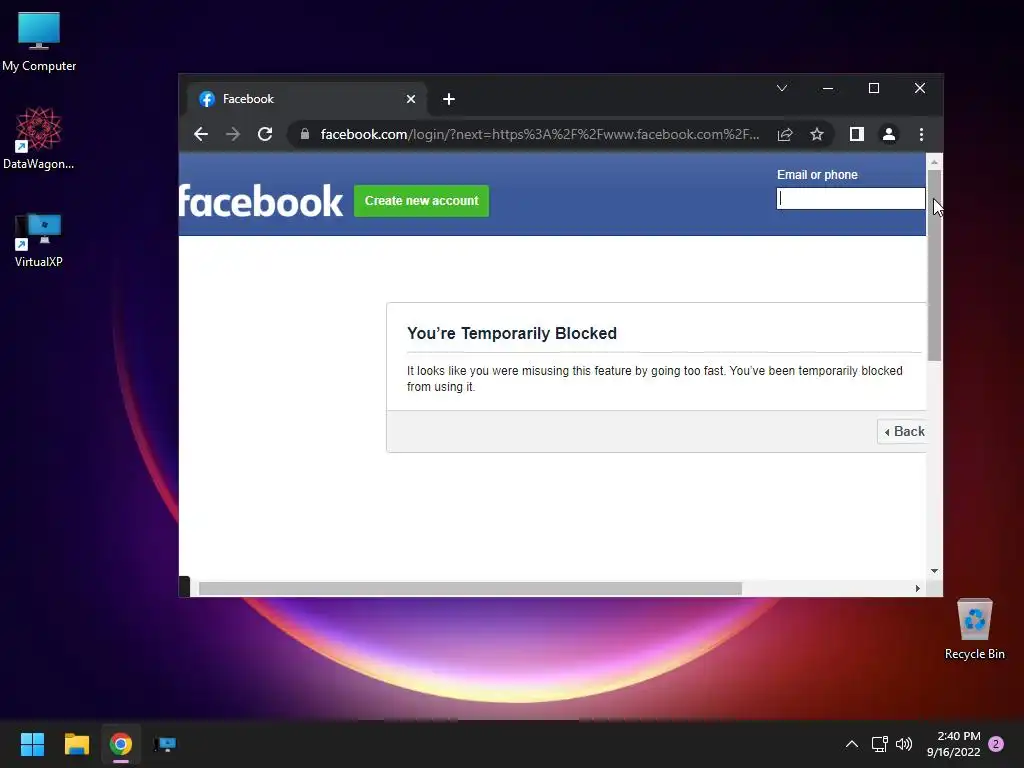Click the browser forward arrow
The image size is (1024, 768).
tap(232, 135)
